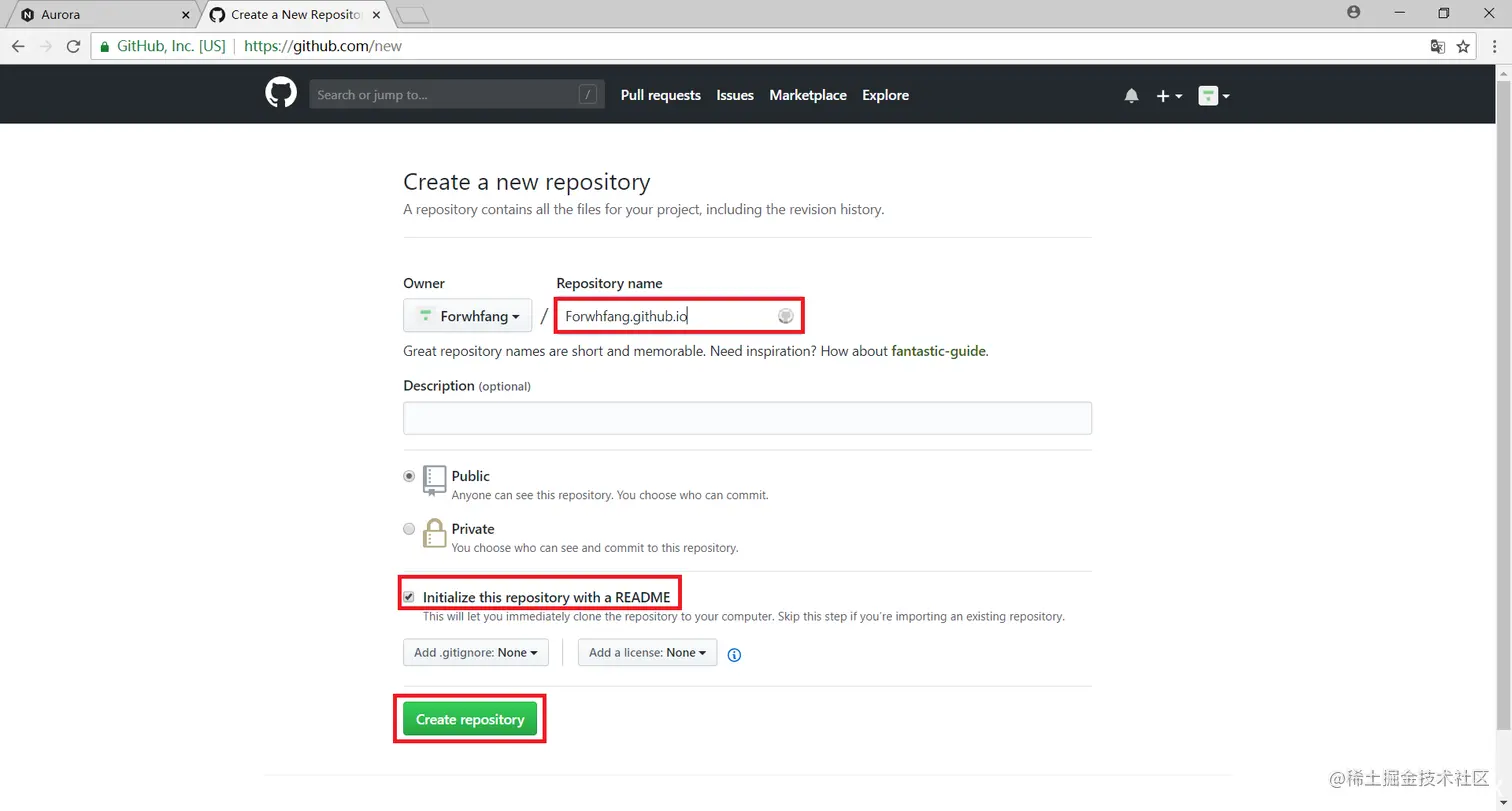This screenshot has height=811, width=1512.
Task: Click the Description input field
Action: tap(747, 418)
